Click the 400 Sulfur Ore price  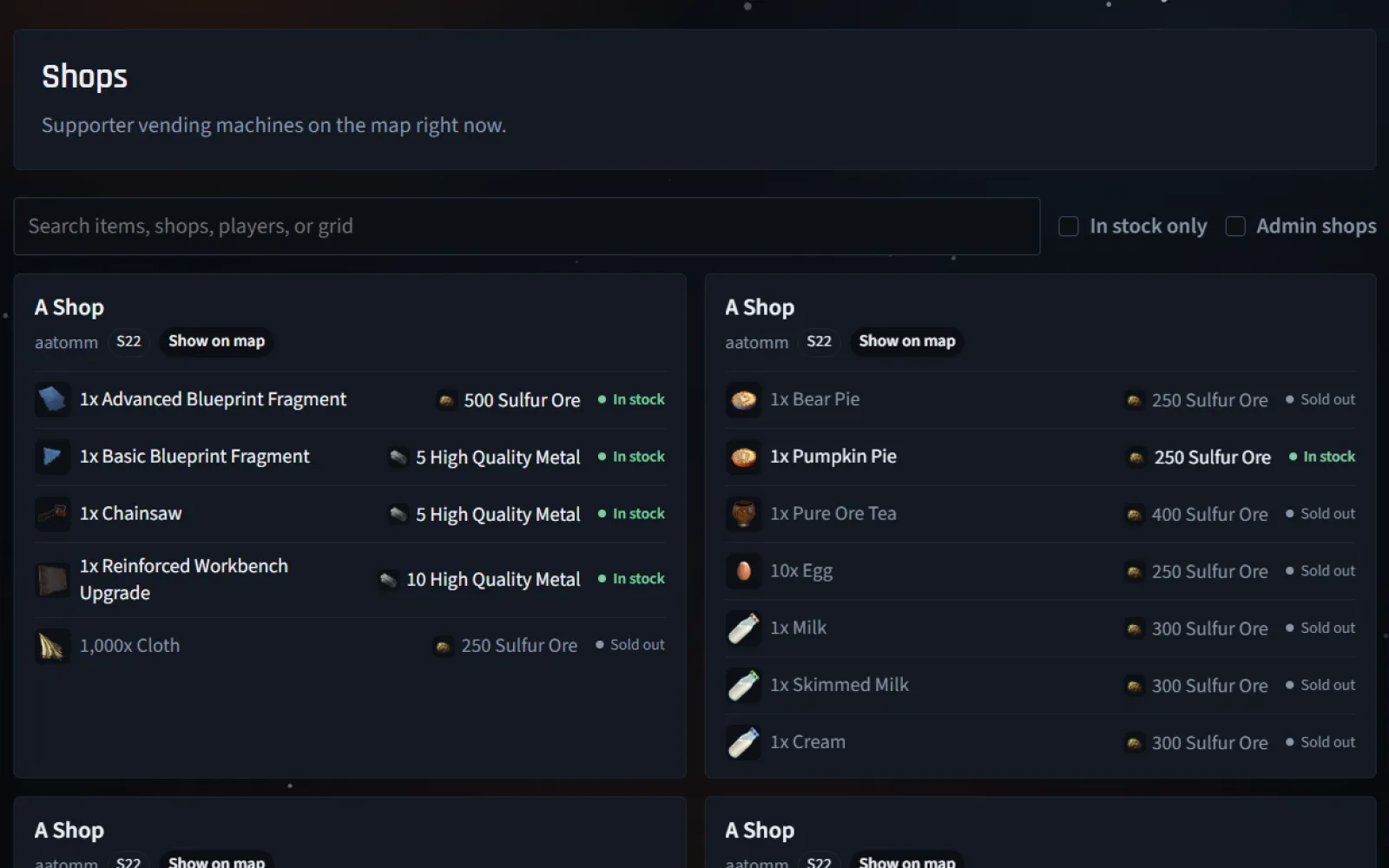1209,515
